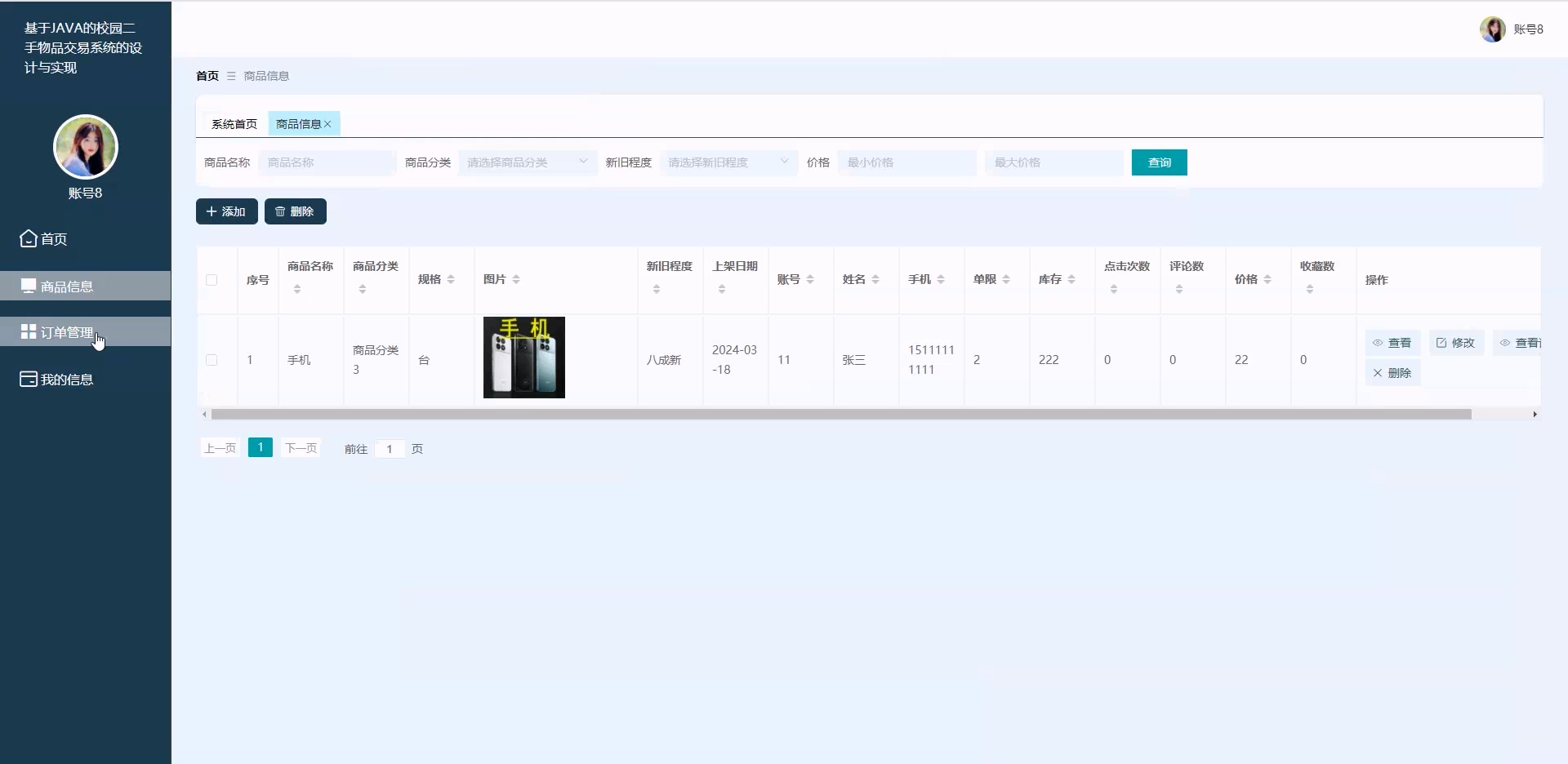Sort by 账号 column arrows
The height and width of the screenshot is (764, 1568).
coord(810,279)
